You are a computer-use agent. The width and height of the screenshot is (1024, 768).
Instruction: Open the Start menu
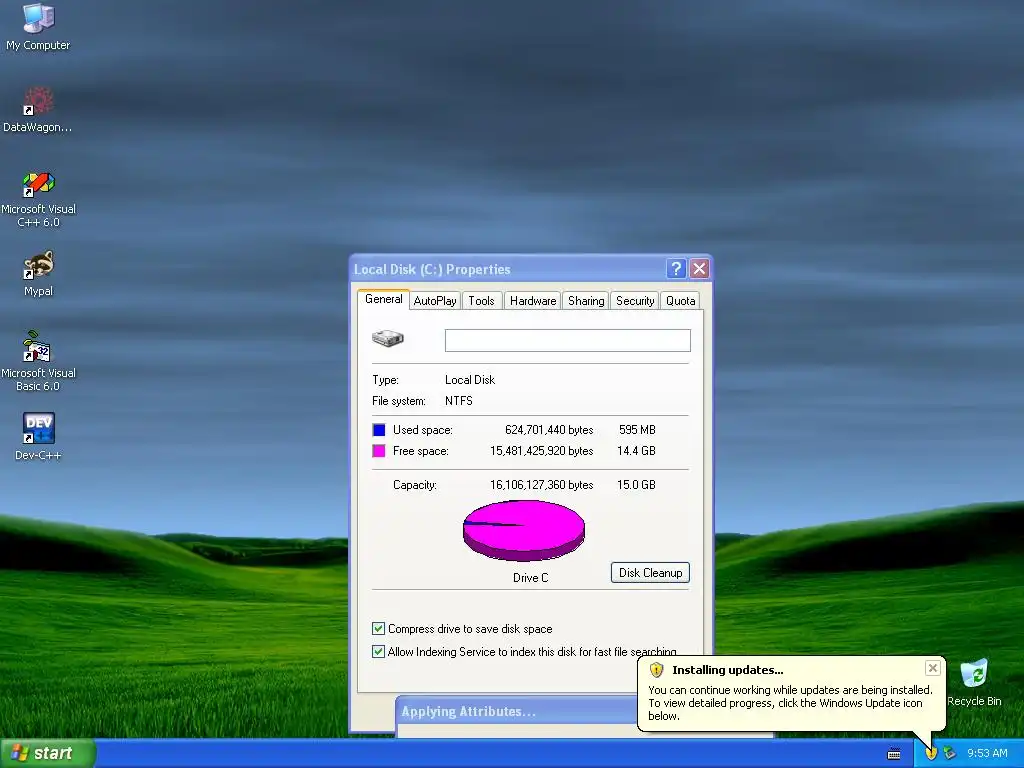coord(48,753)
